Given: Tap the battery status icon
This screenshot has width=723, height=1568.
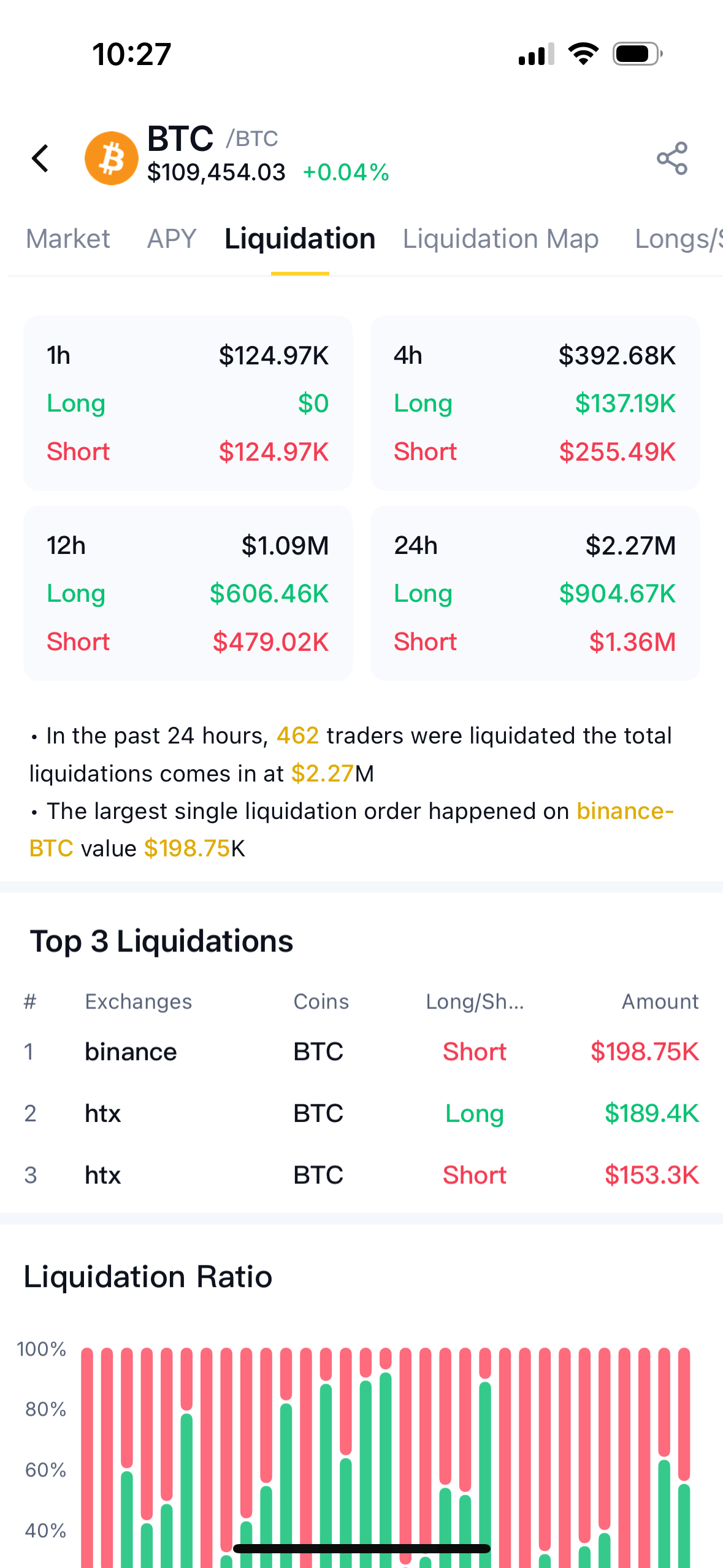Looking at the screenshot, I should pos(637,54).
